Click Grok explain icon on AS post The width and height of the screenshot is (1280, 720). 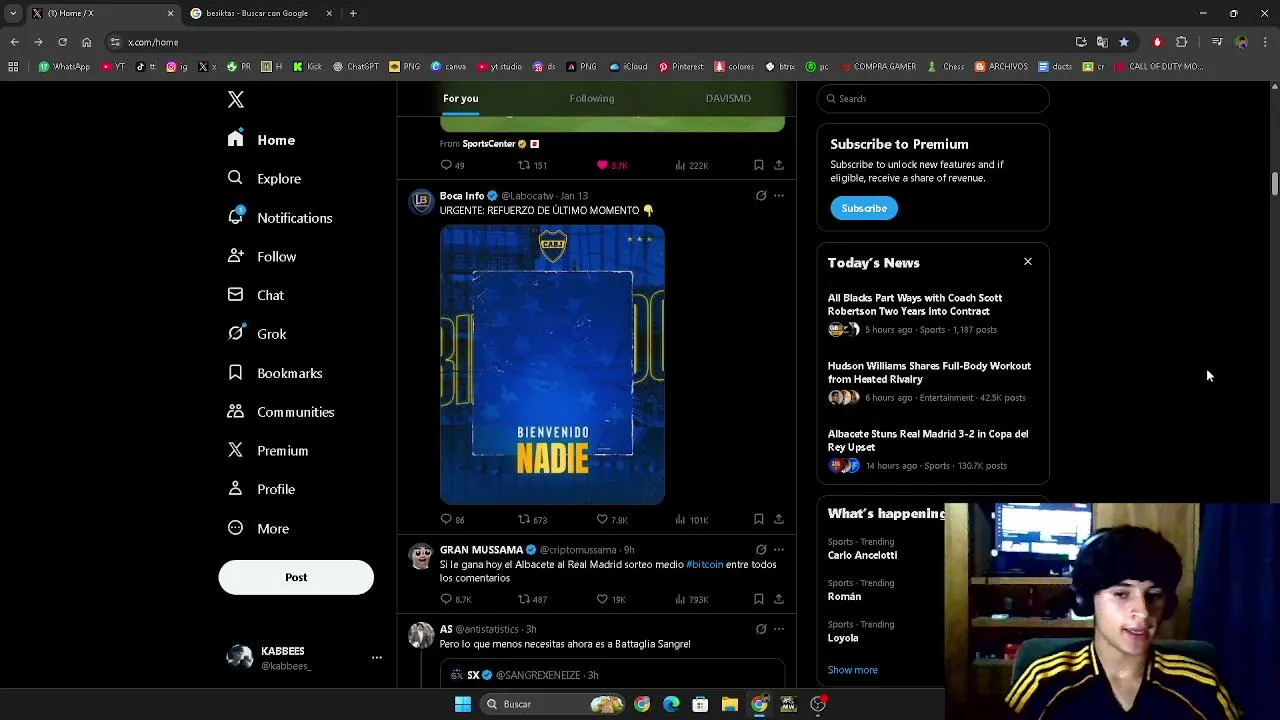click(761, 629)
